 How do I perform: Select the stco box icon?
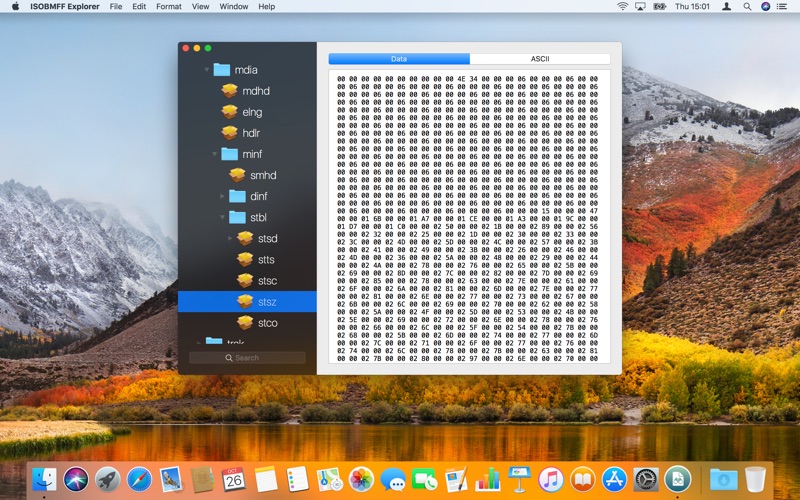pyautogui.click(x=245, y=322)
